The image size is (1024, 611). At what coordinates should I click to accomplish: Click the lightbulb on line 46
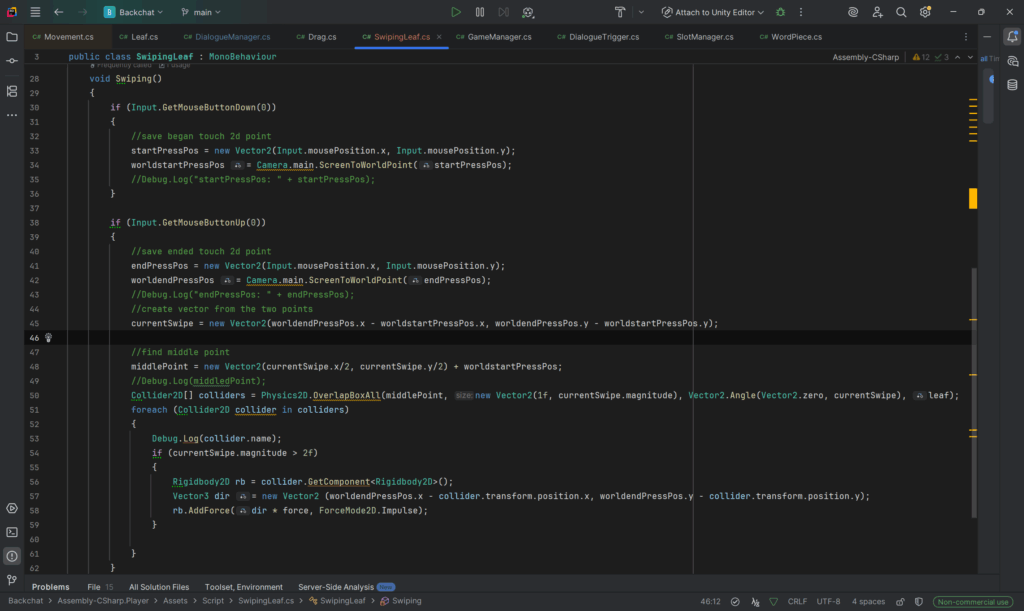coord(48,337)
